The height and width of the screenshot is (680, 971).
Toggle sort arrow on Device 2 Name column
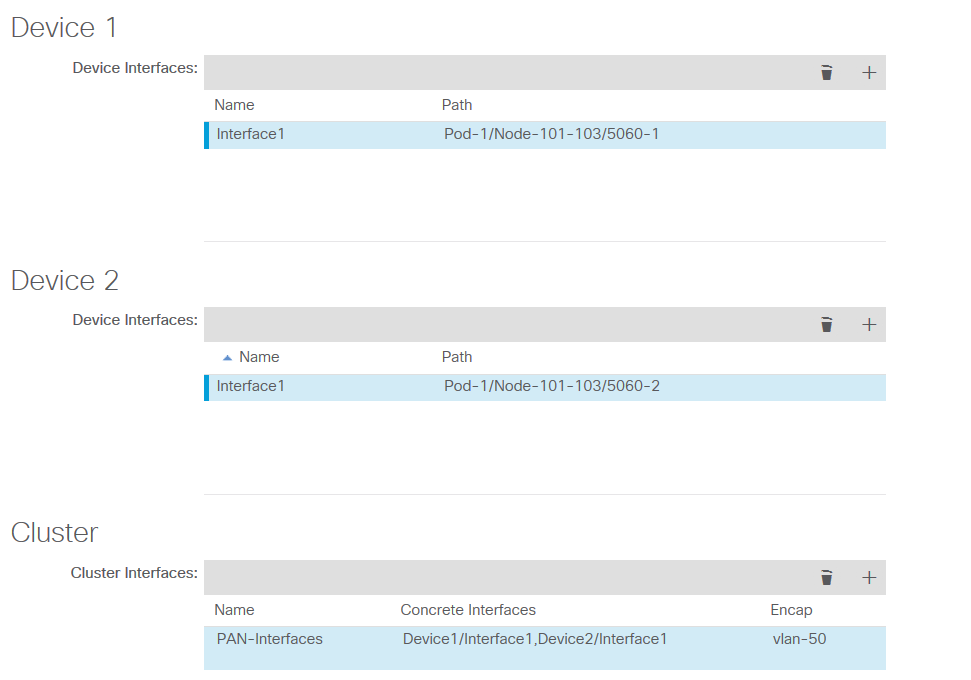coord(228,357)
